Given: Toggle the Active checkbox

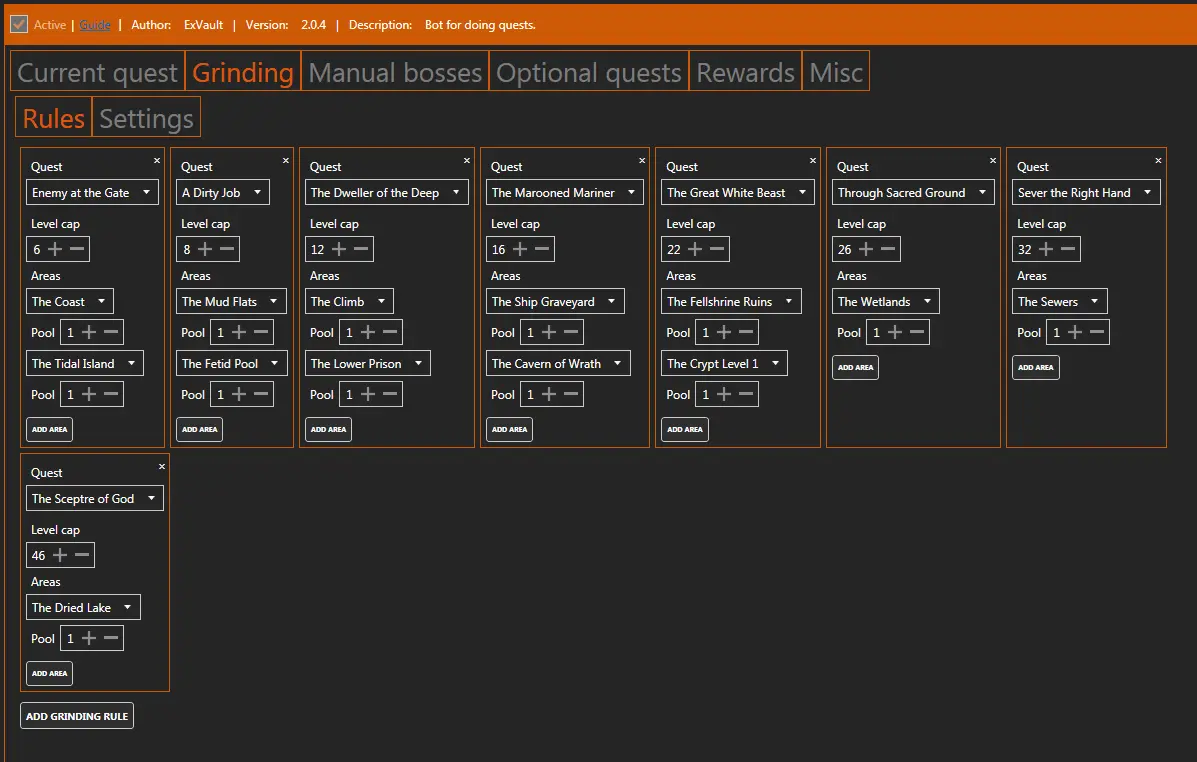Looking at the screenshot, I should pos(19,24).
